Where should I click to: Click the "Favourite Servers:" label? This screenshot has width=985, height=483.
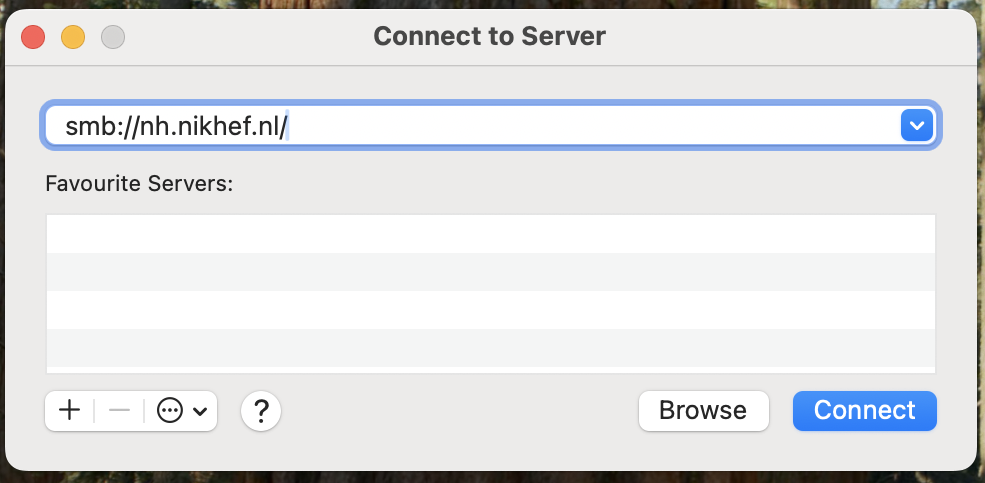[139, 184]
